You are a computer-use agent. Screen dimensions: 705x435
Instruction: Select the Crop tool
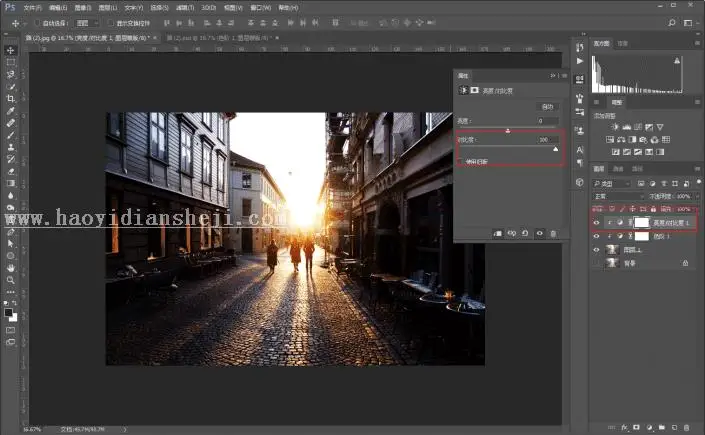click(11, 99)
